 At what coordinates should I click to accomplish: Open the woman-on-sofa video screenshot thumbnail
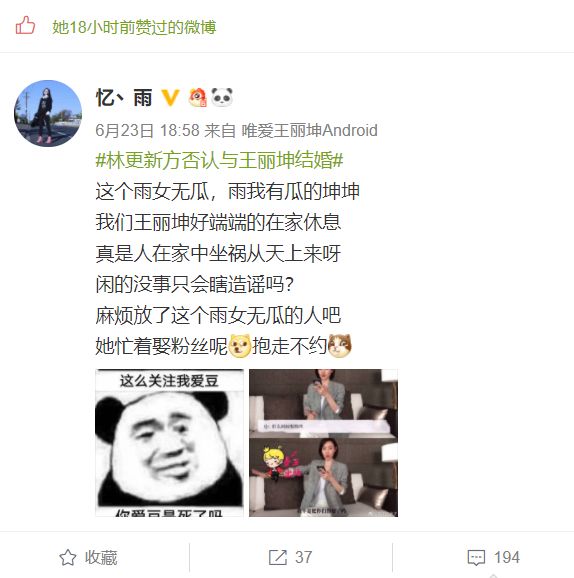323,443
